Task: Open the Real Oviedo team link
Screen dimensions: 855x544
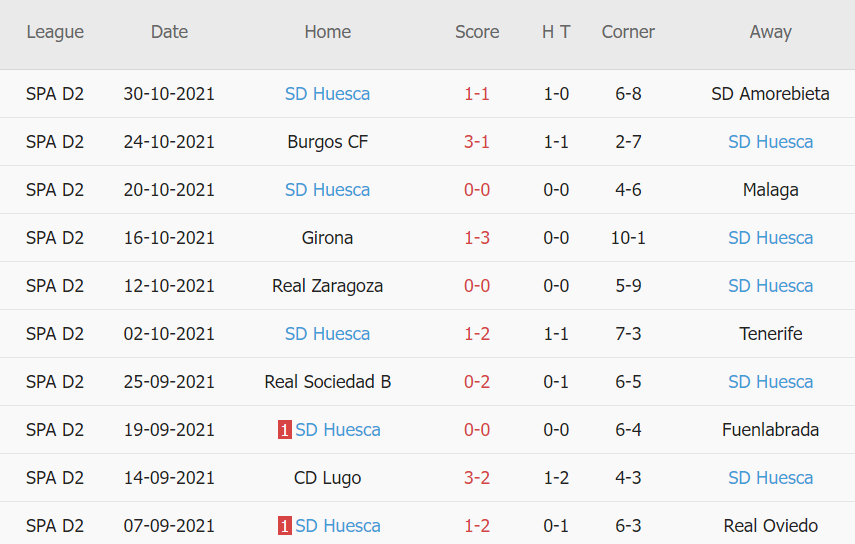Action: tap(770, 526)
